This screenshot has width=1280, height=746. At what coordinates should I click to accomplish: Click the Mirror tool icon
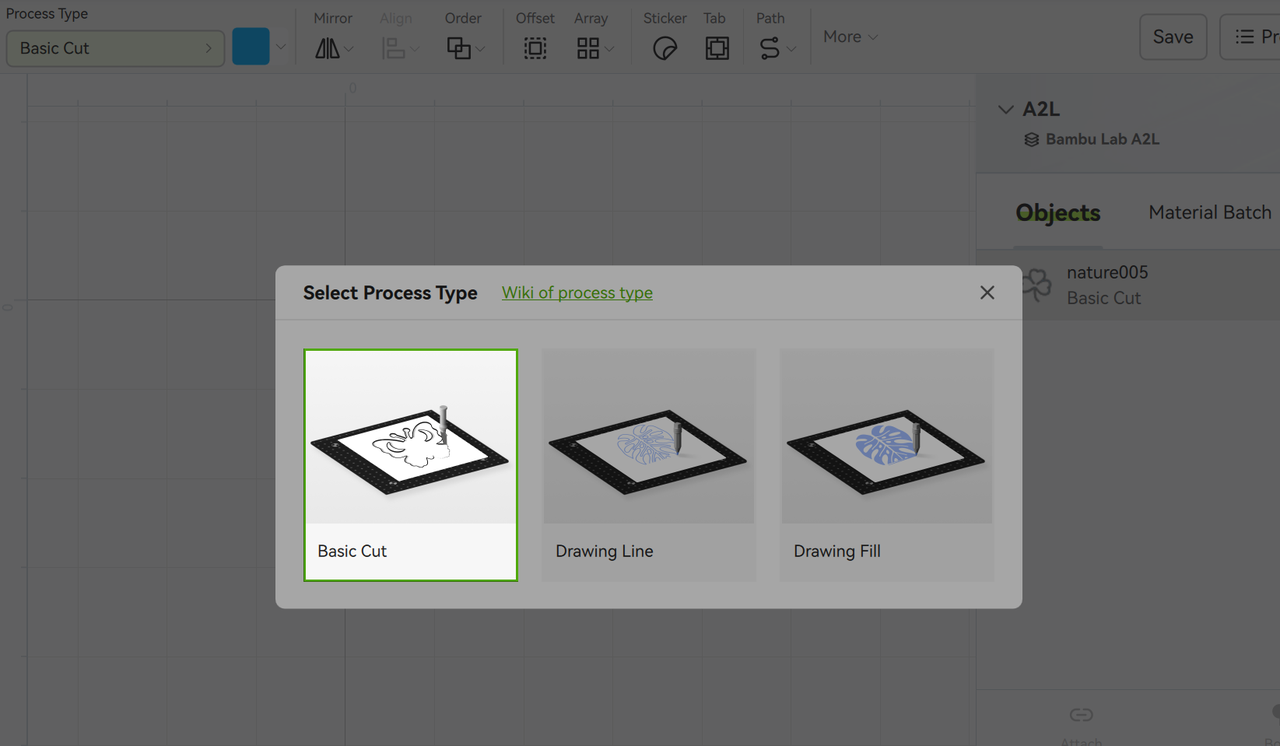pyautogui.click(x=327, y=48)
